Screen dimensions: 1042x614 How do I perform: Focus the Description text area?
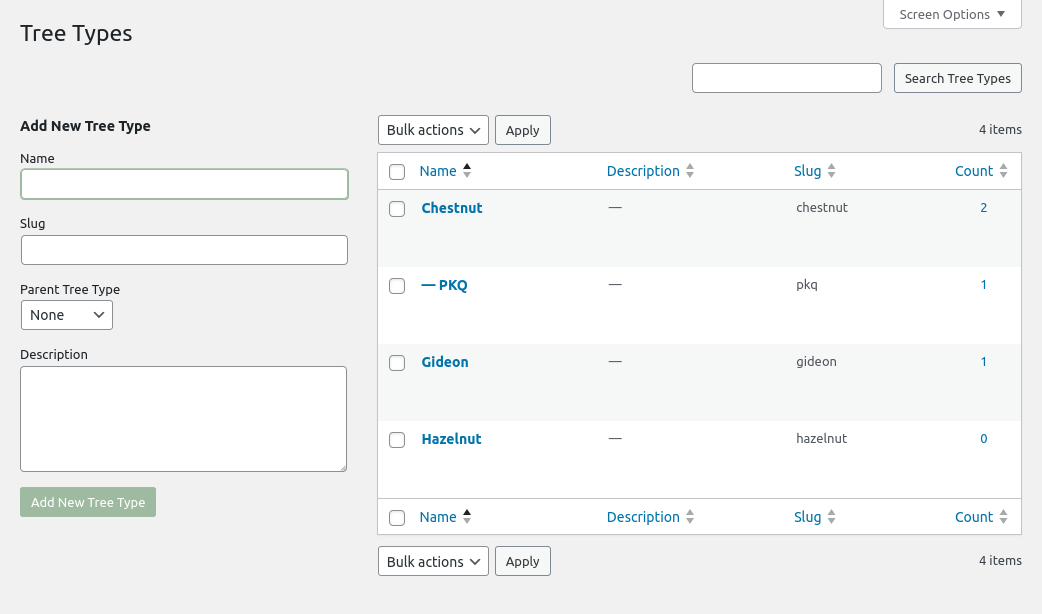(x=183, y=418)
